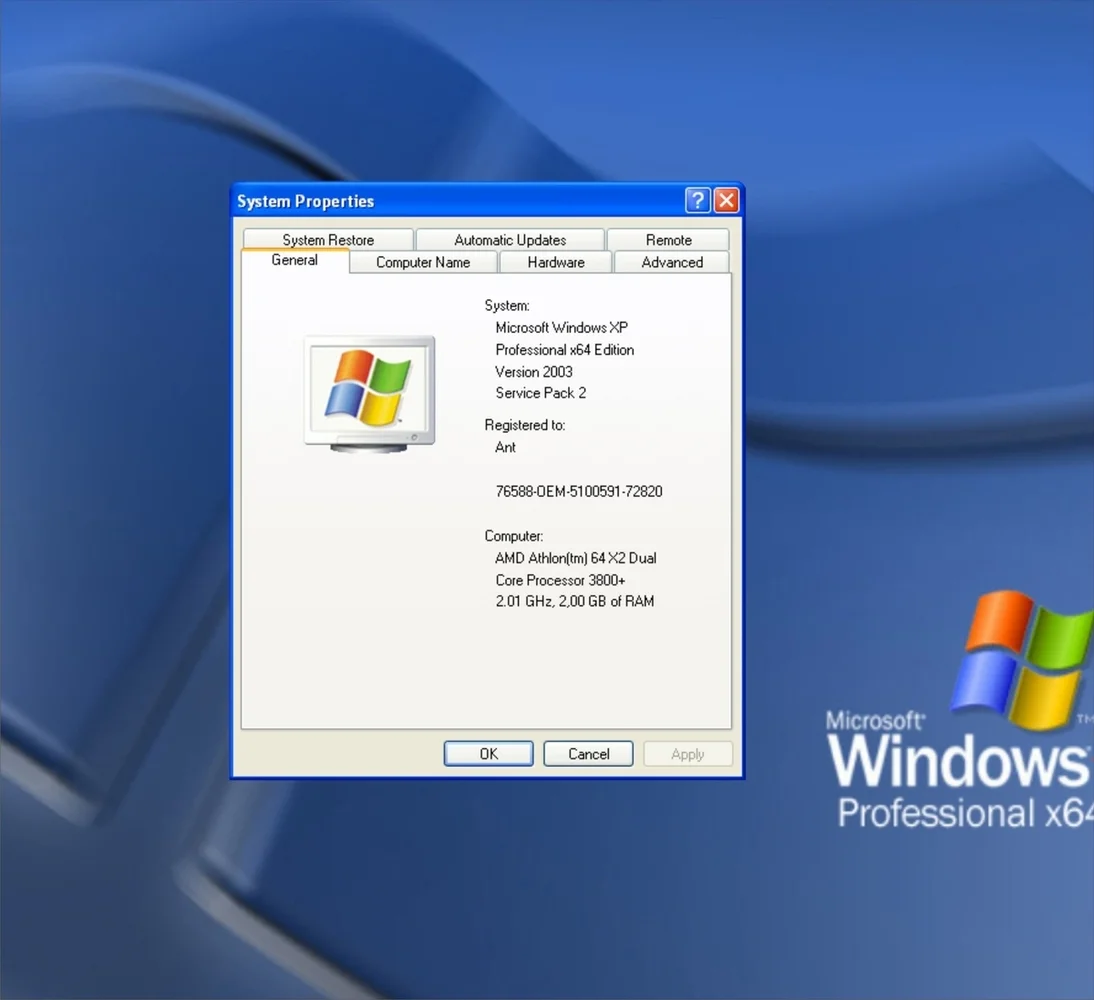Open the Automatic Updates tab
This screenshot has height=1000, width=1094.
point(510,240)
